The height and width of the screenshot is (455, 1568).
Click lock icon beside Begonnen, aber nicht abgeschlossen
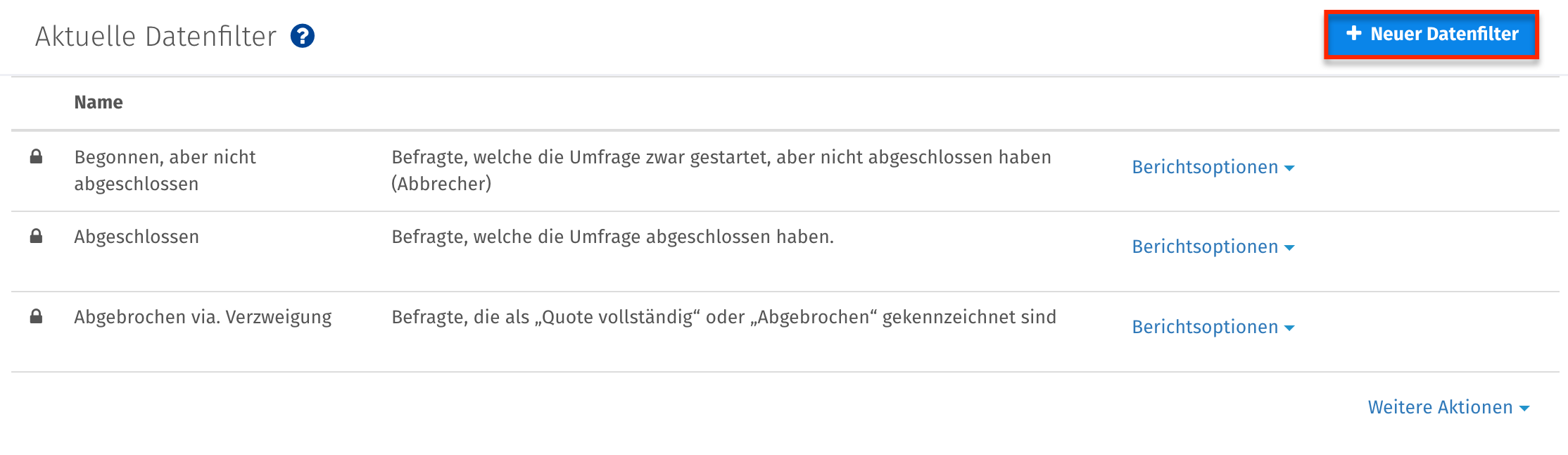(36, 156)
